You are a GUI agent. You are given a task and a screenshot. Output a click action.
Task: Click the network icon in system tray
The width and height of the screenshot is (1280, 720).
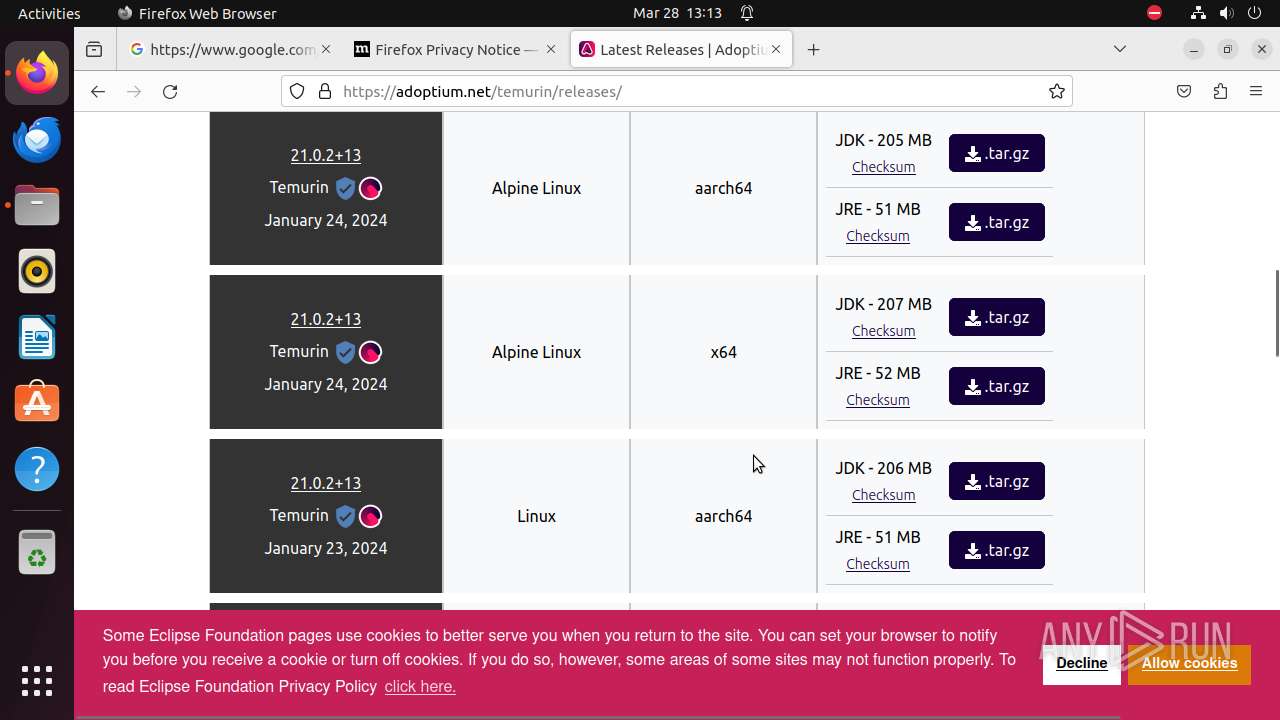(x=1198, y=13)
